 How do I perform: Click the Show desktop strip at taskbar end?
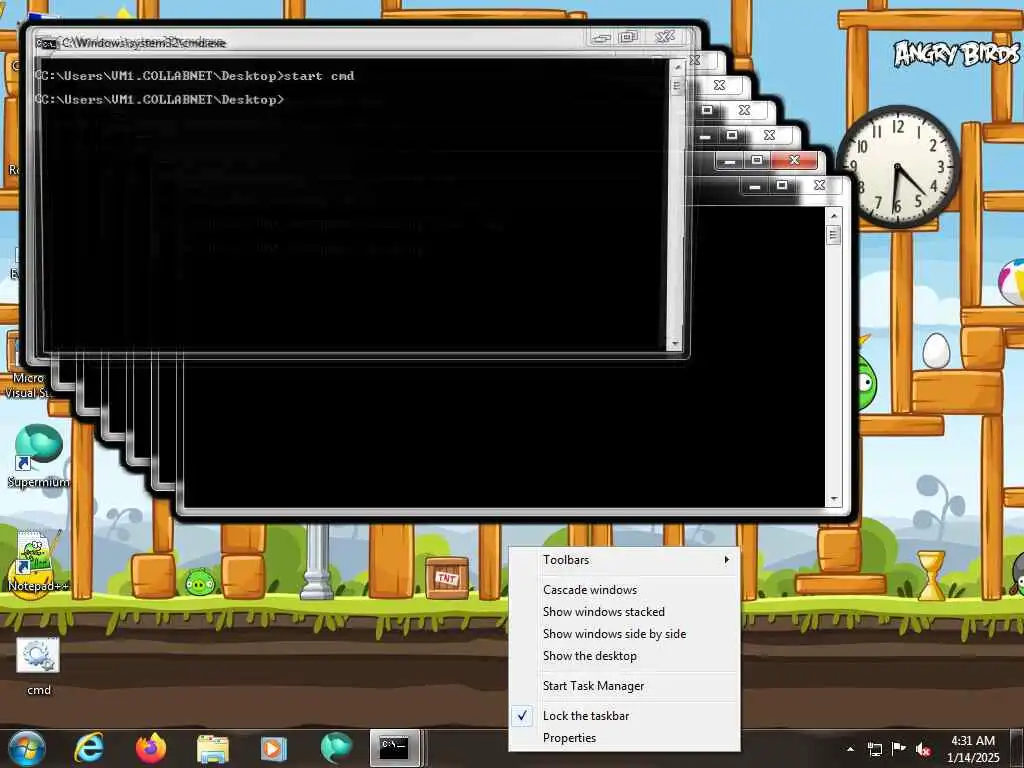point(1018,748)
